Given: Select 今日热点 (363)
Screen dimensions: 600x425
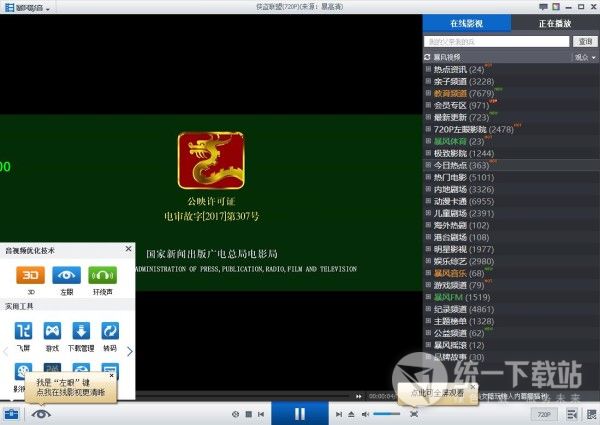Looking at the screenshot, I should (461, 165).
